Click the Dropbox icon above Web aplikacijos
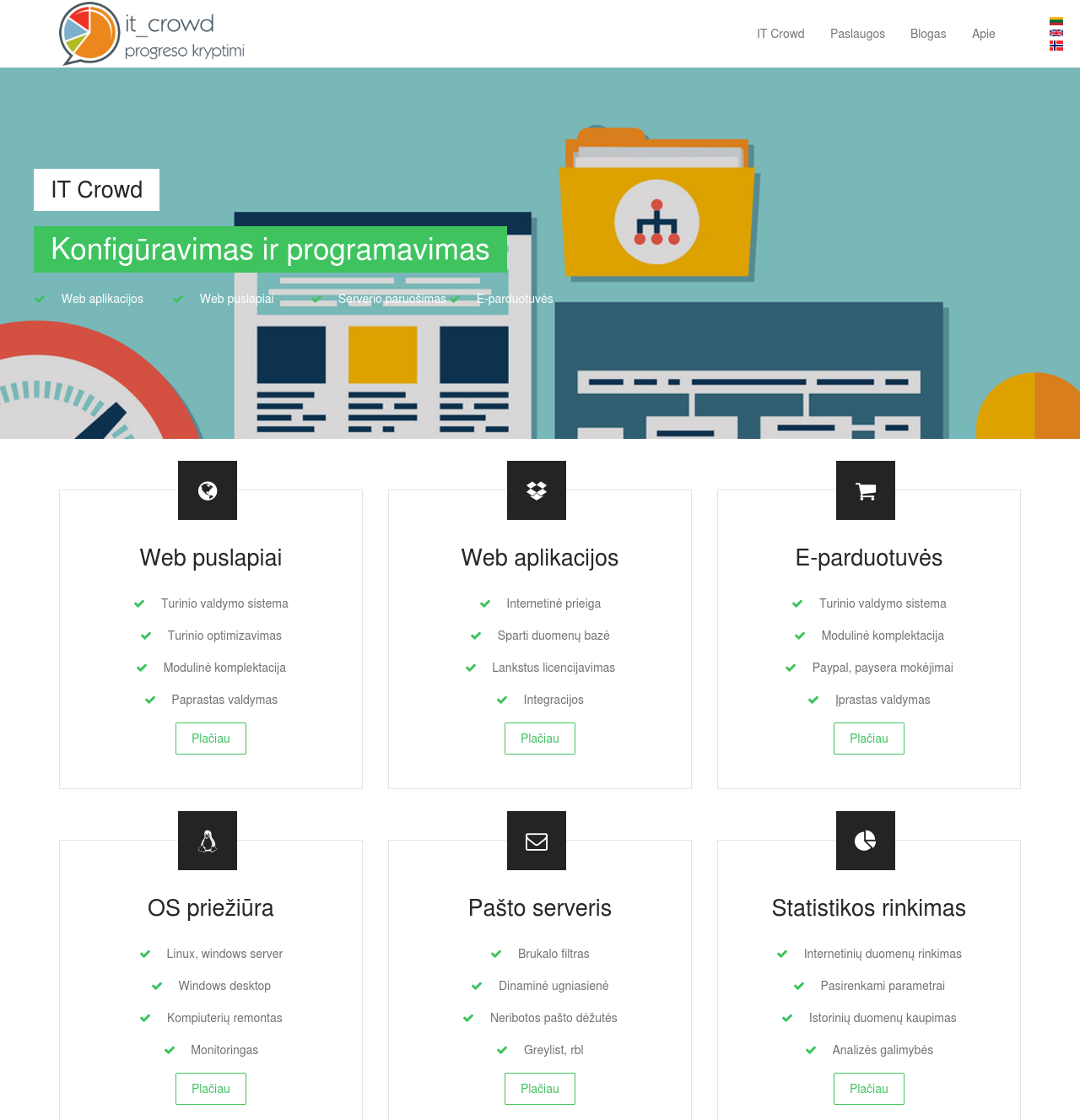 (537, 490)
